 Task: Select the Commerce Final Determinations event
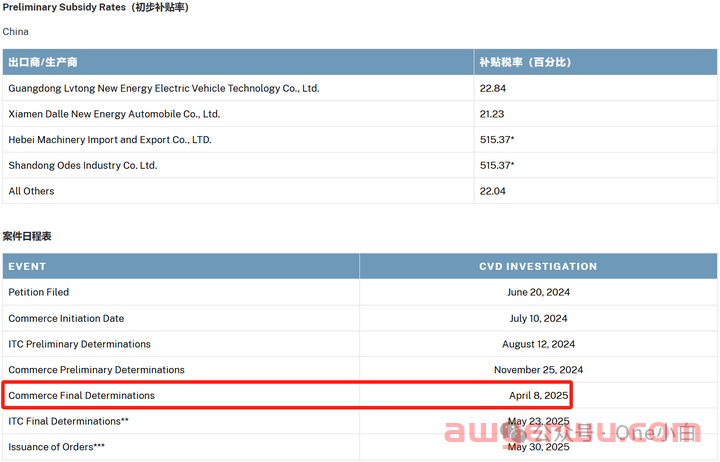(x=82, y=395)
